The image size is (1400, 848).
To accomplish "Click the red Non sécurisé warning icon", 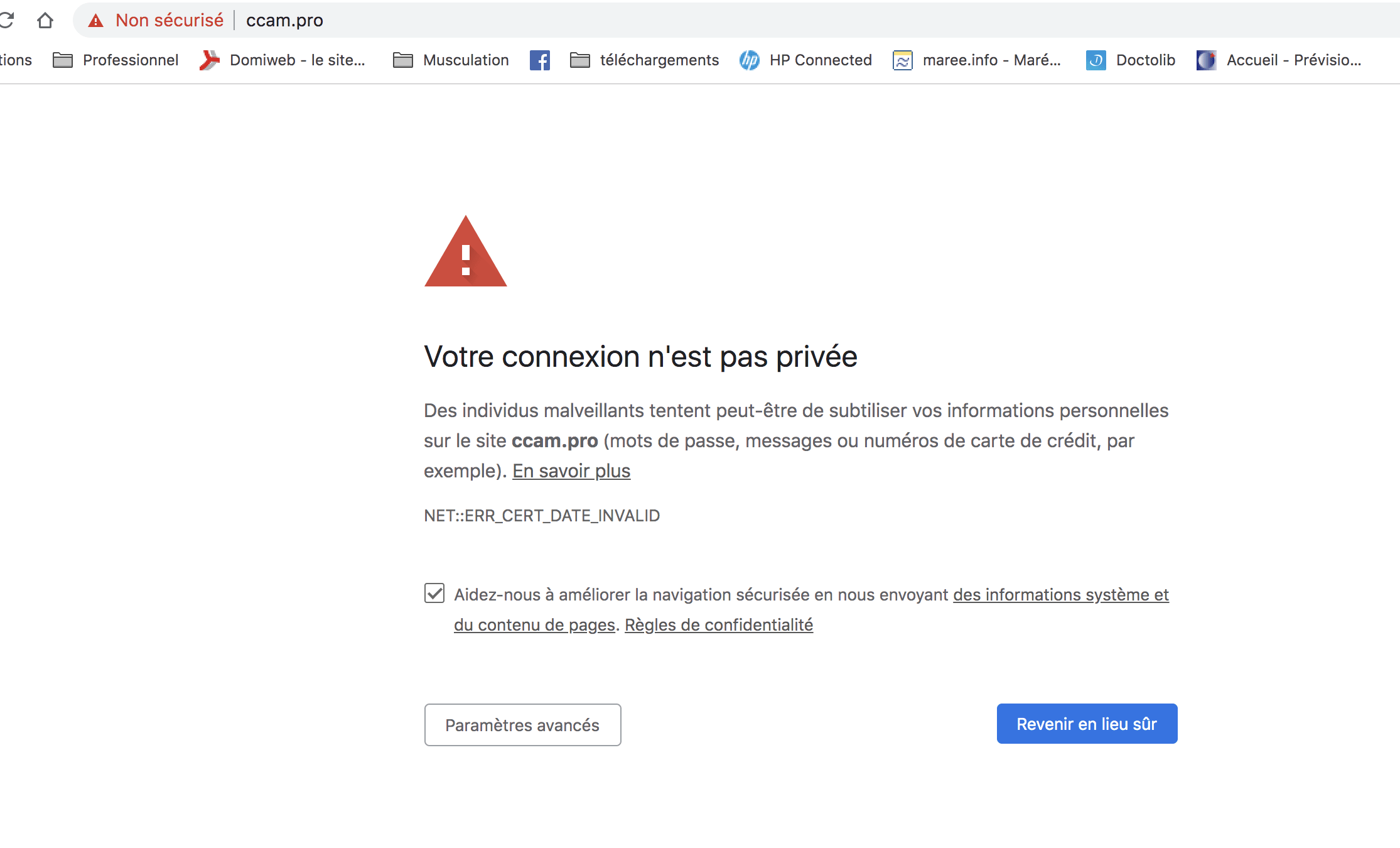I will [x=95, y=21].
